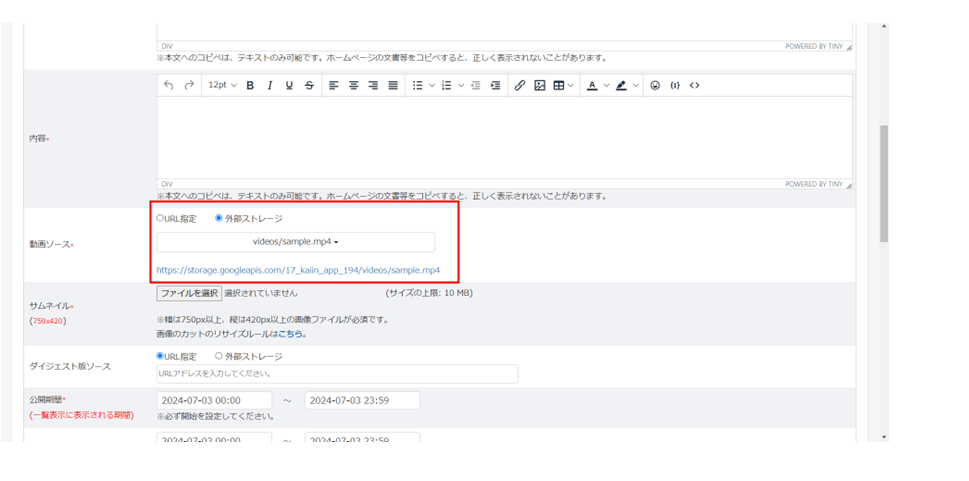
Task: Decrease the indent
Action: (x=475, y=86)
